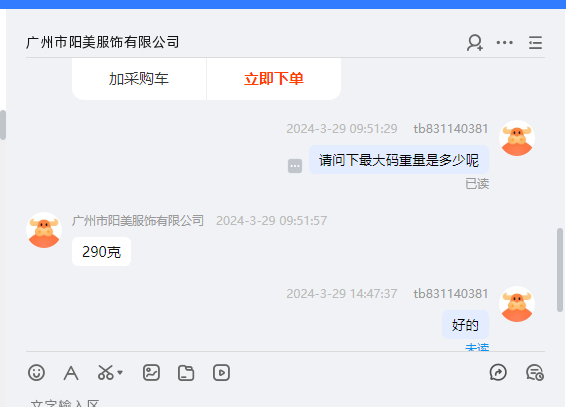
Task: Click the small ellipsis beside the question message
Action: (295, 166)
